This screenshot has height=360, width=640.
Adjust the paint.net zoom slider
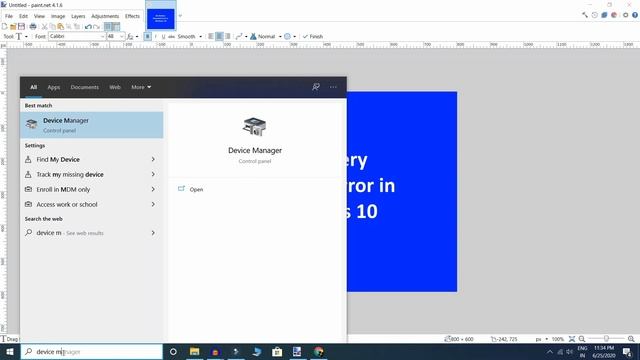tap(606, 339)
